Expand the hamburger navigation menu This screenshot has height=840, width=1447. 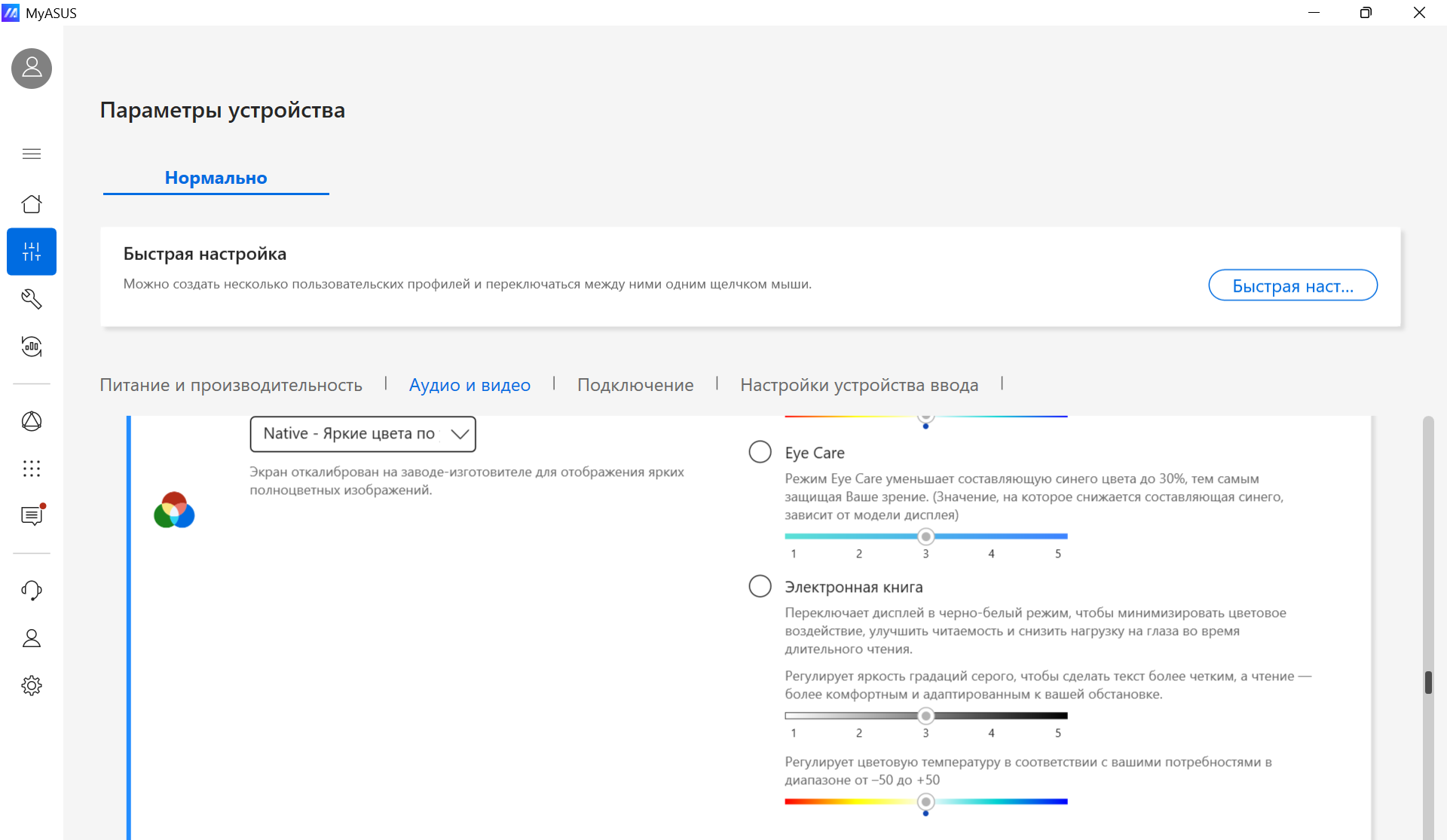(32, 154)
